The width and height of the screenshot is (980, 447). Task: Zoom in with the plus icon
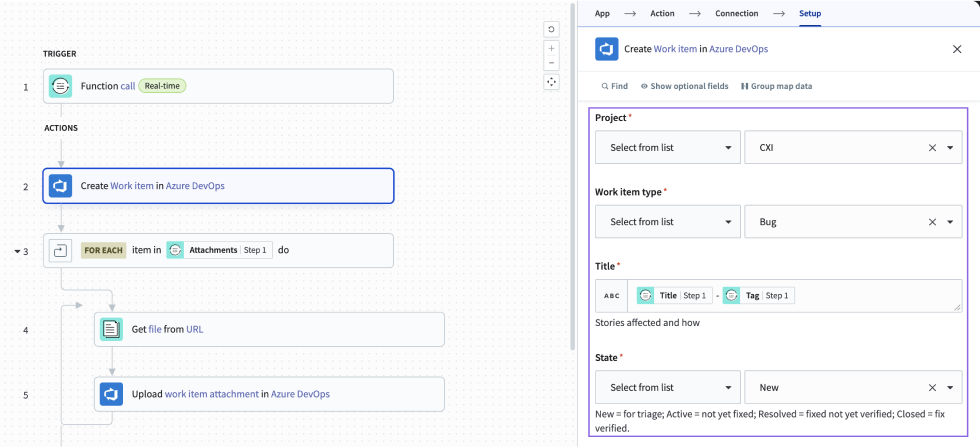[x=551, y=48]
